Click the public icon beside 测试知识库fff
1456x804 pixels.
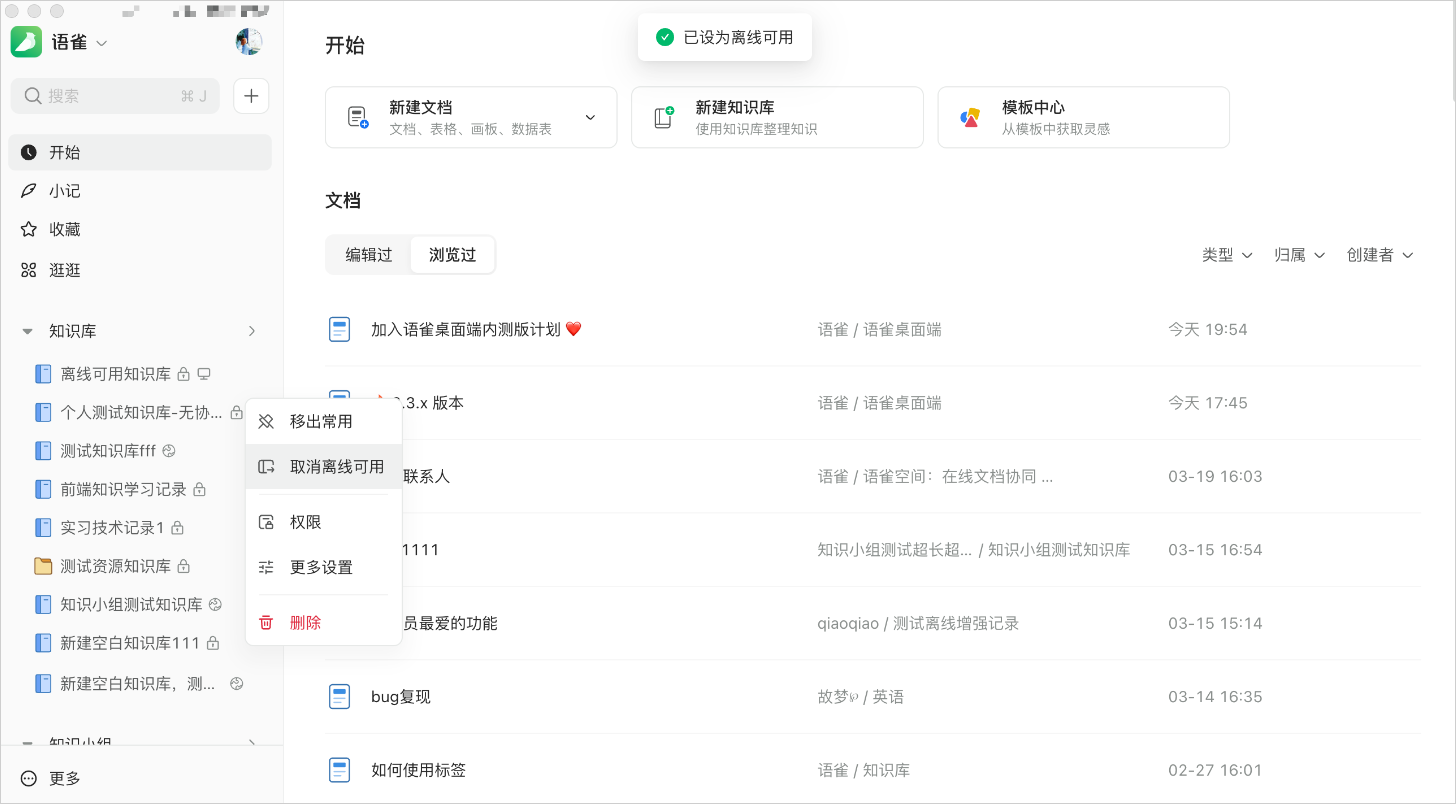point(169,451)
